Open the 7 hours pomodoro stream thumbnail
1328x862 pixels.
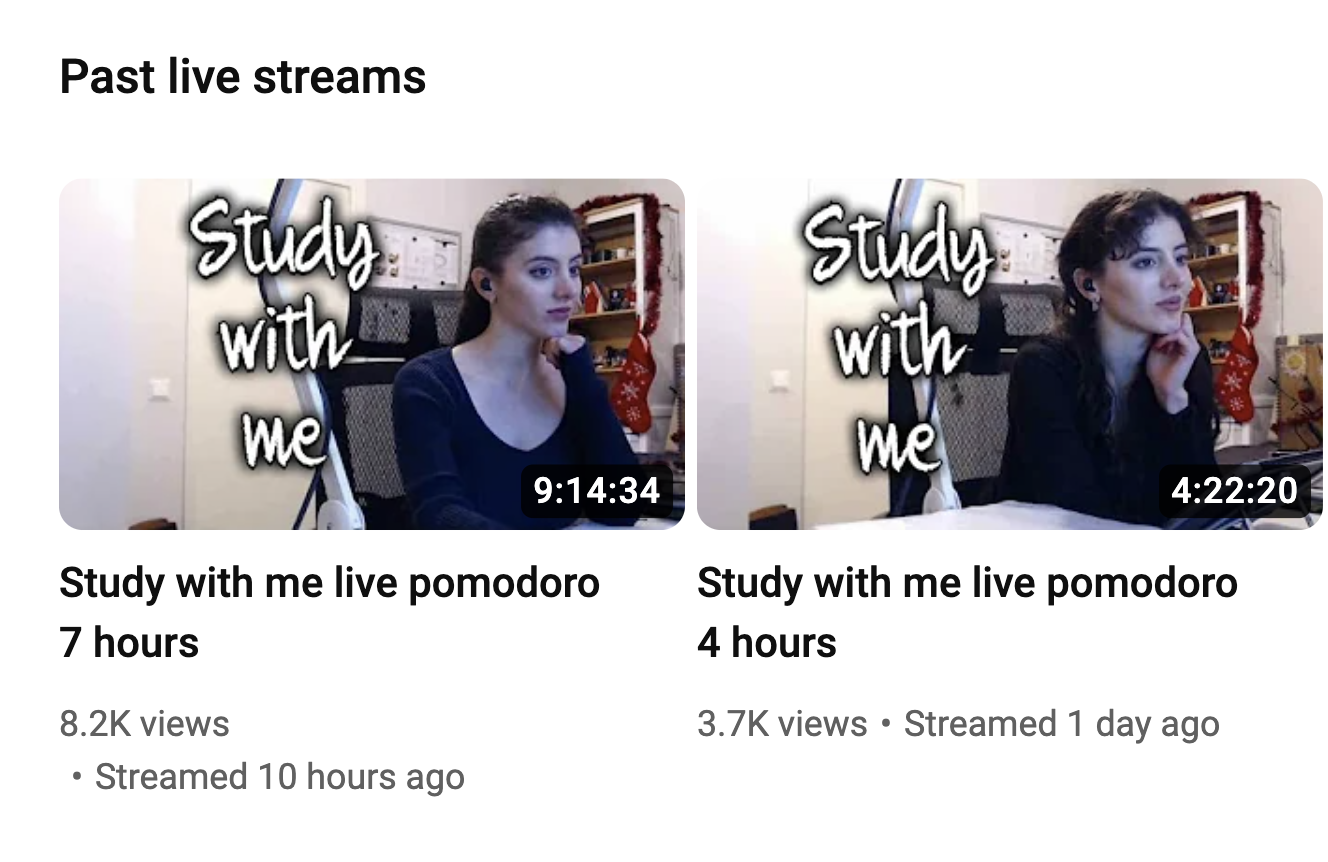tap(372, 354)
